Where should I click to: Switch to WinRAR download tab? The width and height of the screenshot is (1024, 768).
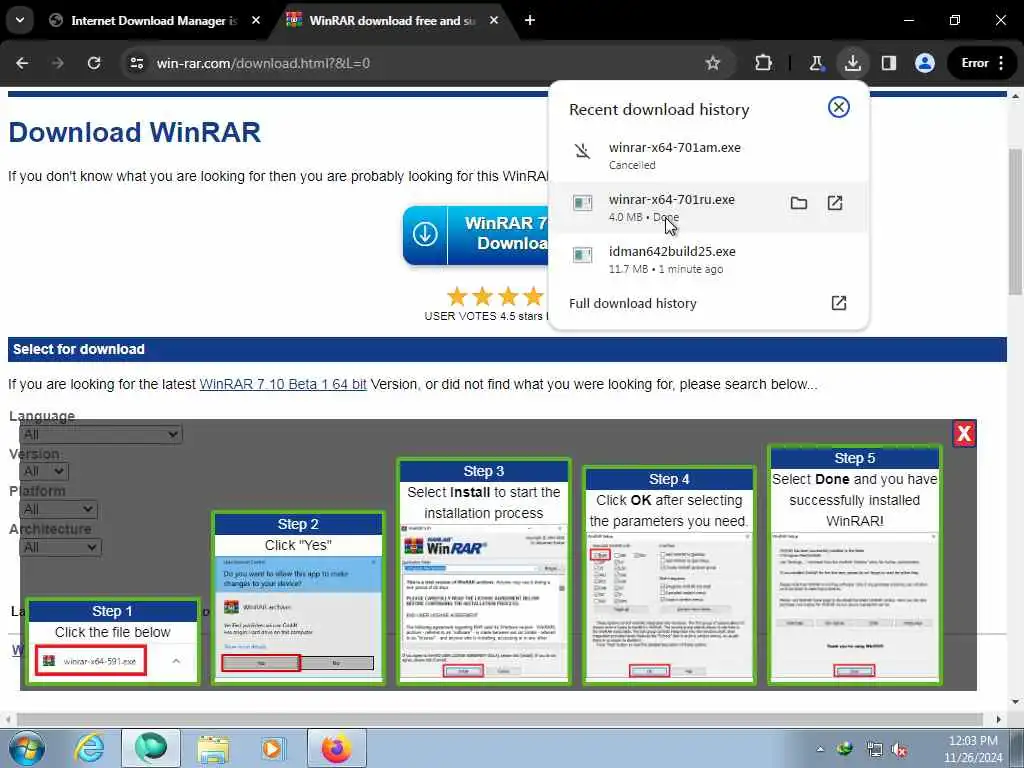392,21
